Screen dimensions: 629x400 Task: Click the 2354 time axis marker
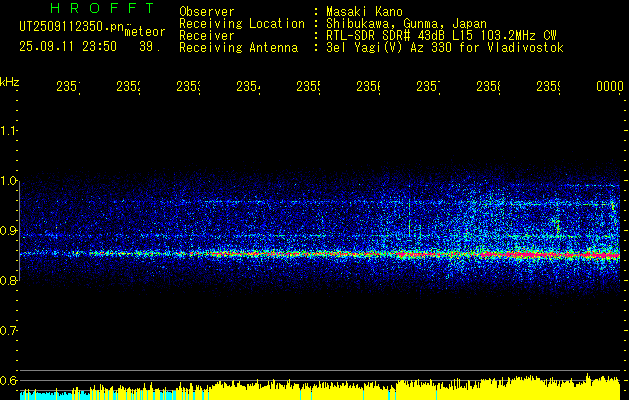[248, 86]
